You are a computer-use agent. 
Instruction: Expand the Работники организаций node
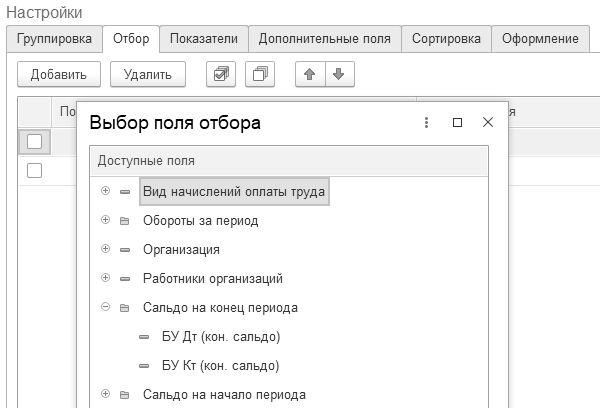[105, 279]
